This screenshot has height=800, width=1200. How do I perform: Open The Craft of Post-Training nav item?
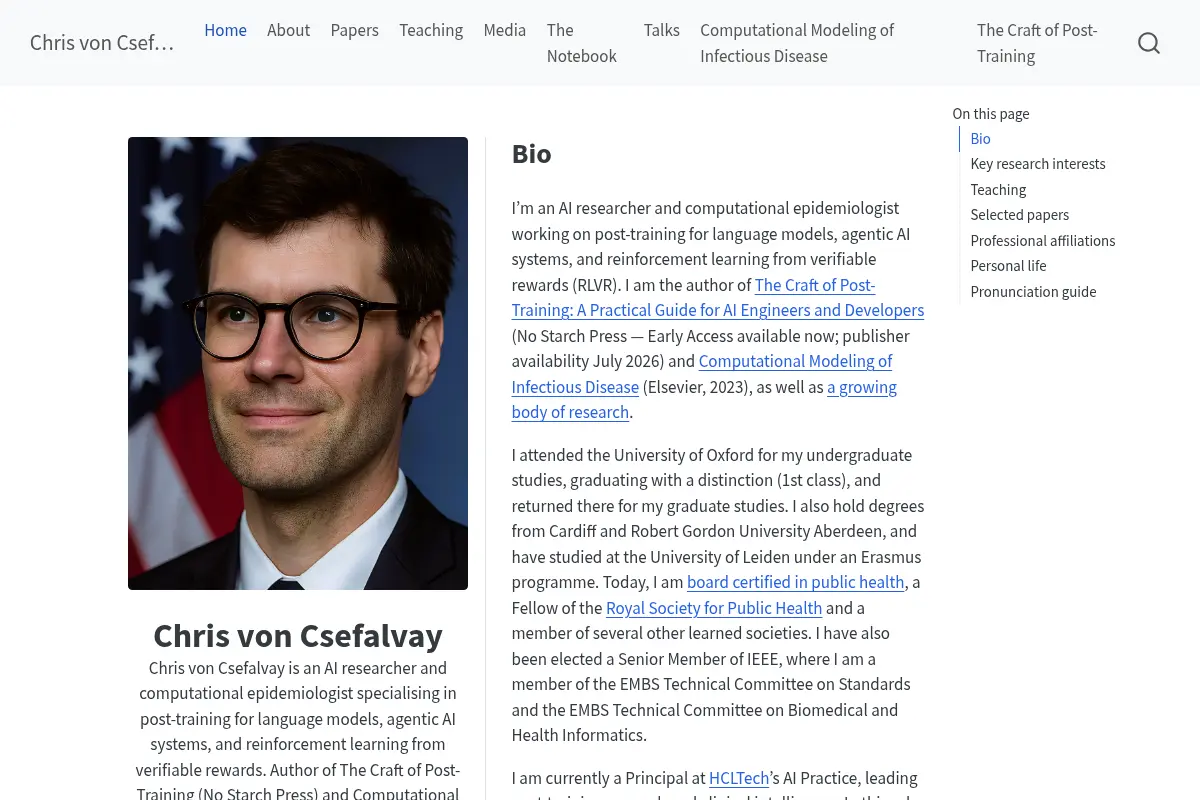coord(1037,43)
